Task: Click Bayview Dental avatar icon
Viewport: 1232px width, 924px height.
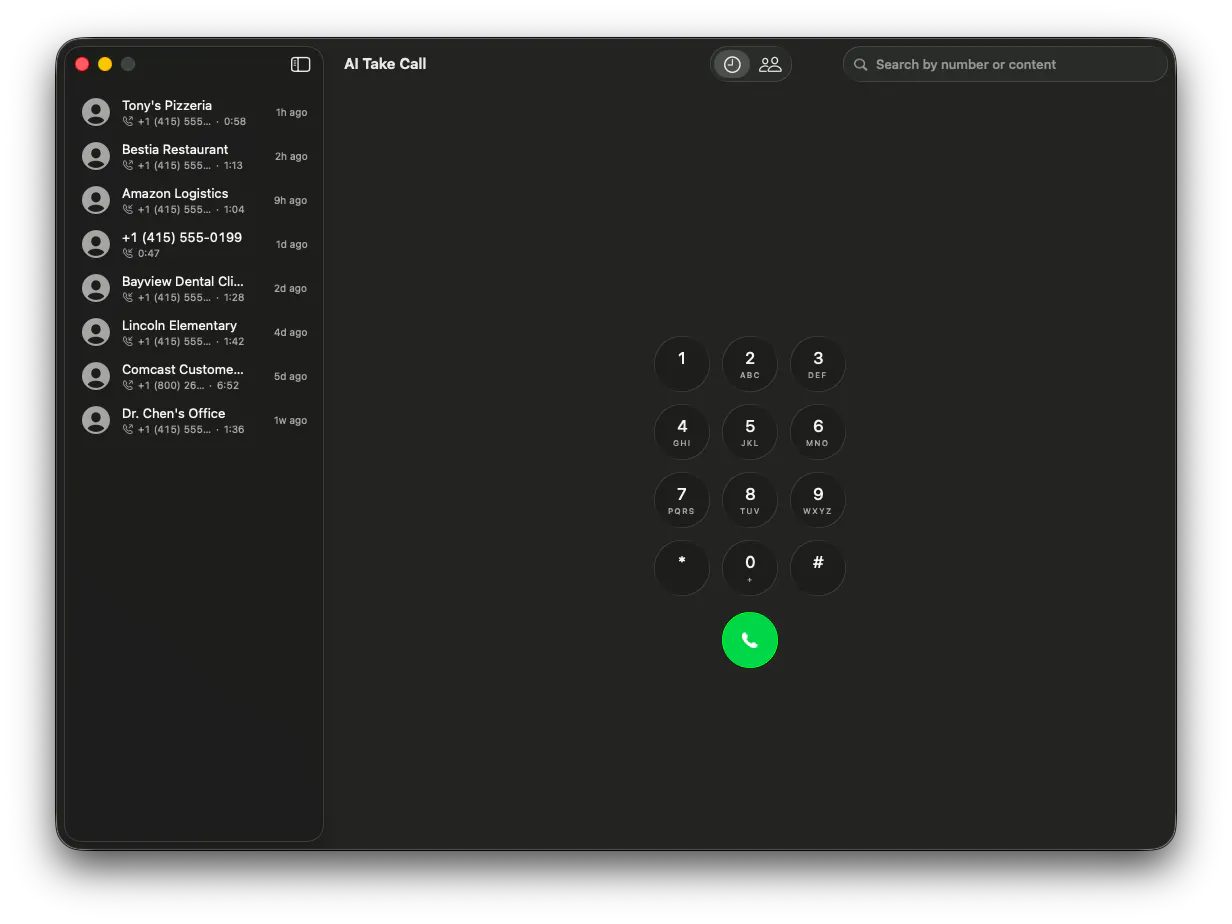Action: click(96, 288)
